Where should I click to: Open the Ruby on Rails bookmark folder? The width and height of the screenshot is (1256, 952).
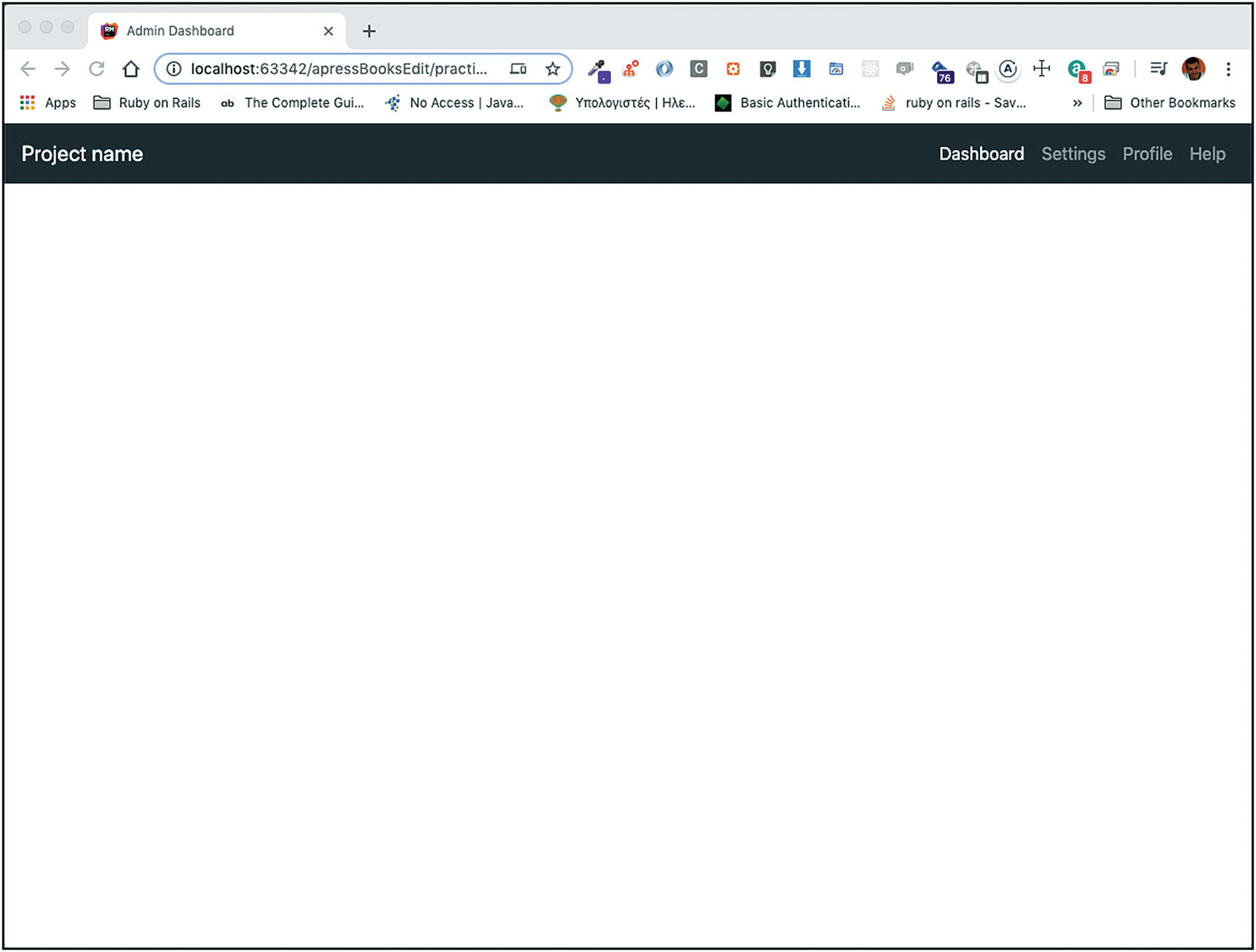[147, 103]
